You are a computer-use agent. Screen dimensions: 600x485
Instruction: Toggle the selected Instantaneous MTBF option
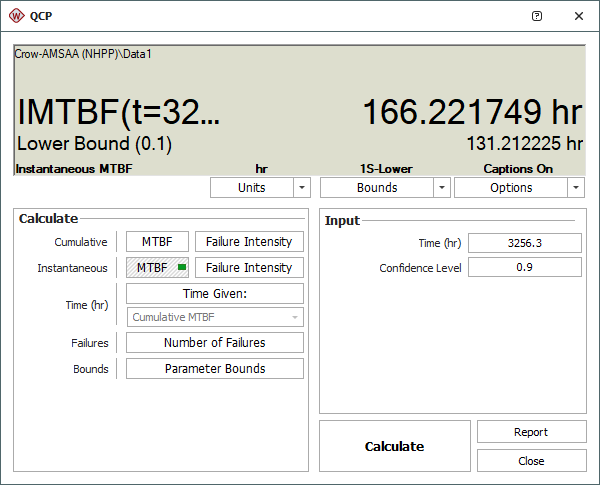(x=157, y=267)
